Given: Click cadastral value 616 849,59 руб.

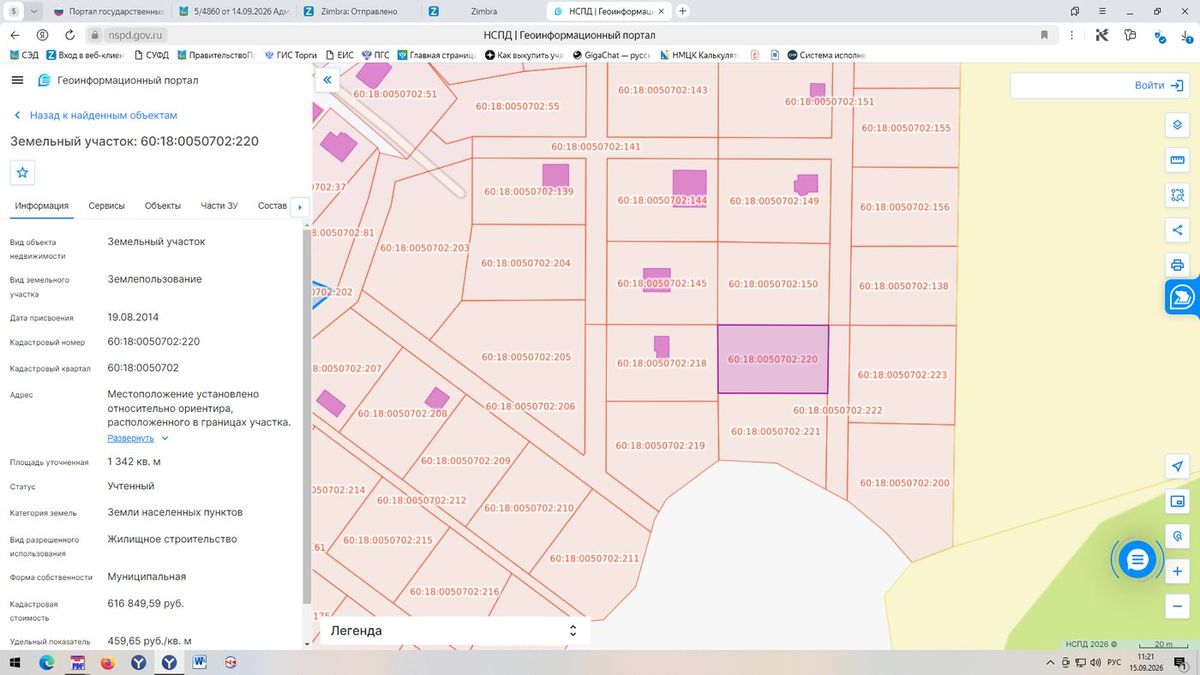Looking at the screenshot, I should point(146,604).
